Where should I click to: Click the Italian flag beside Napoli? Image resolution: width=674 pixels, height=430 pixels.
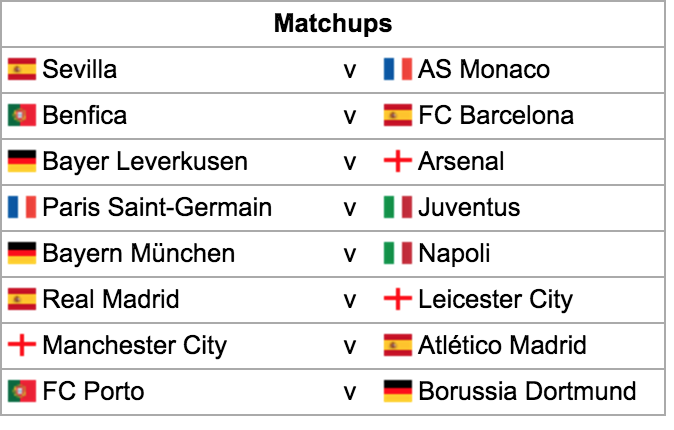398,254
